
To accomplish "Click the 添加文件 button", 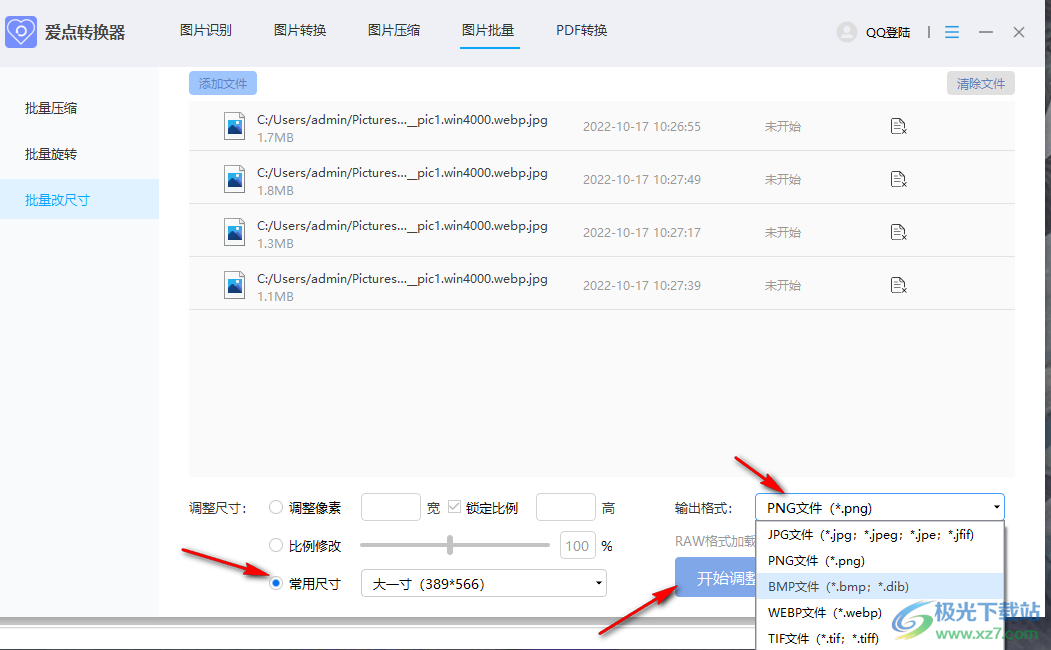I will (223, 83).
